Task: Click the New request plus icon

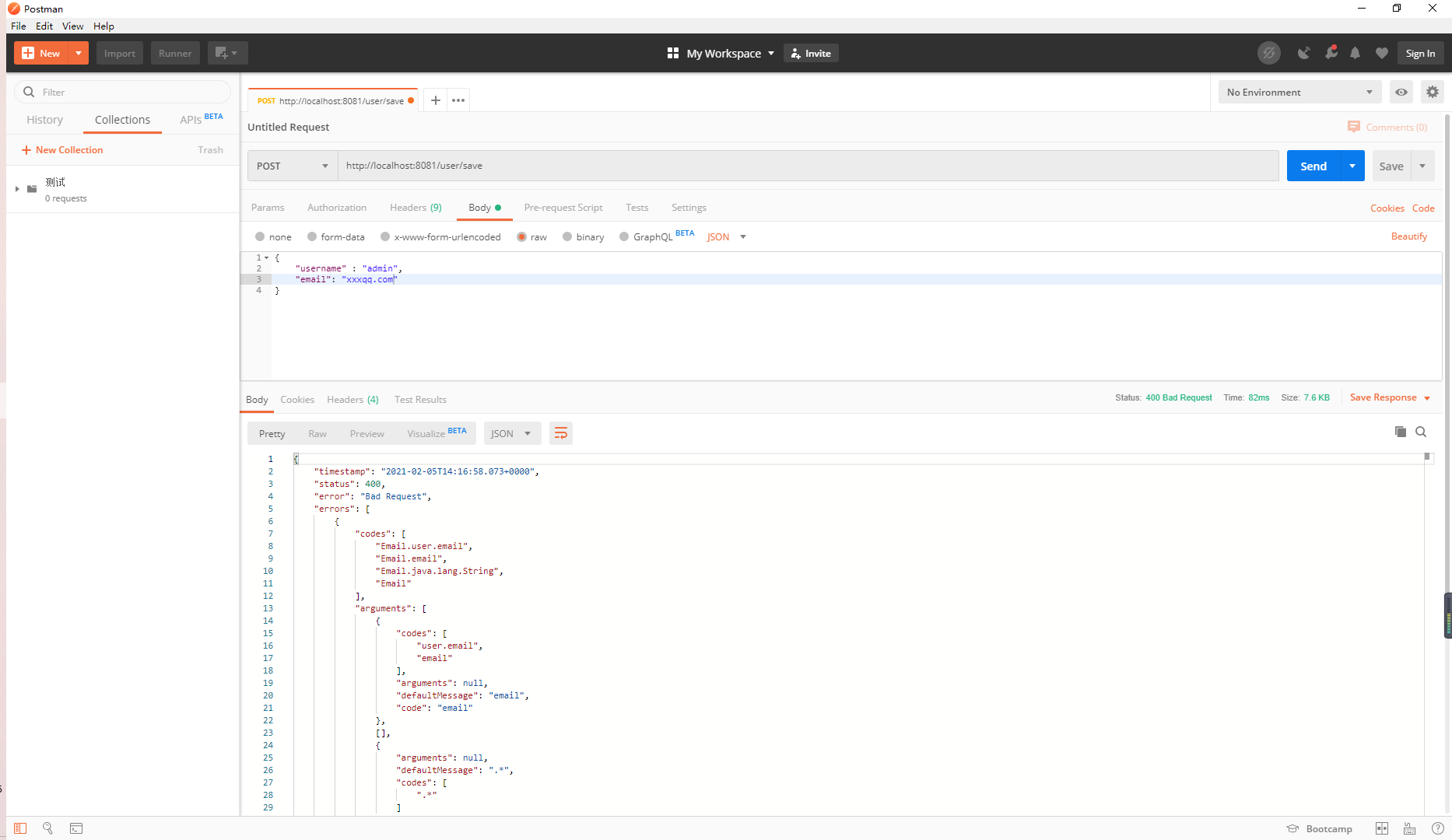Action: [28, 53]
